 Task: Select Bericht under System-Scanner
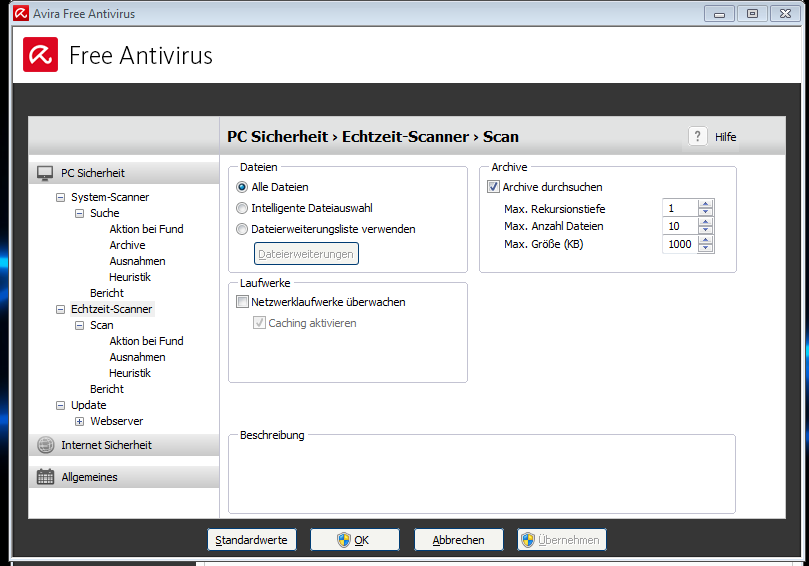click(107, 293)
